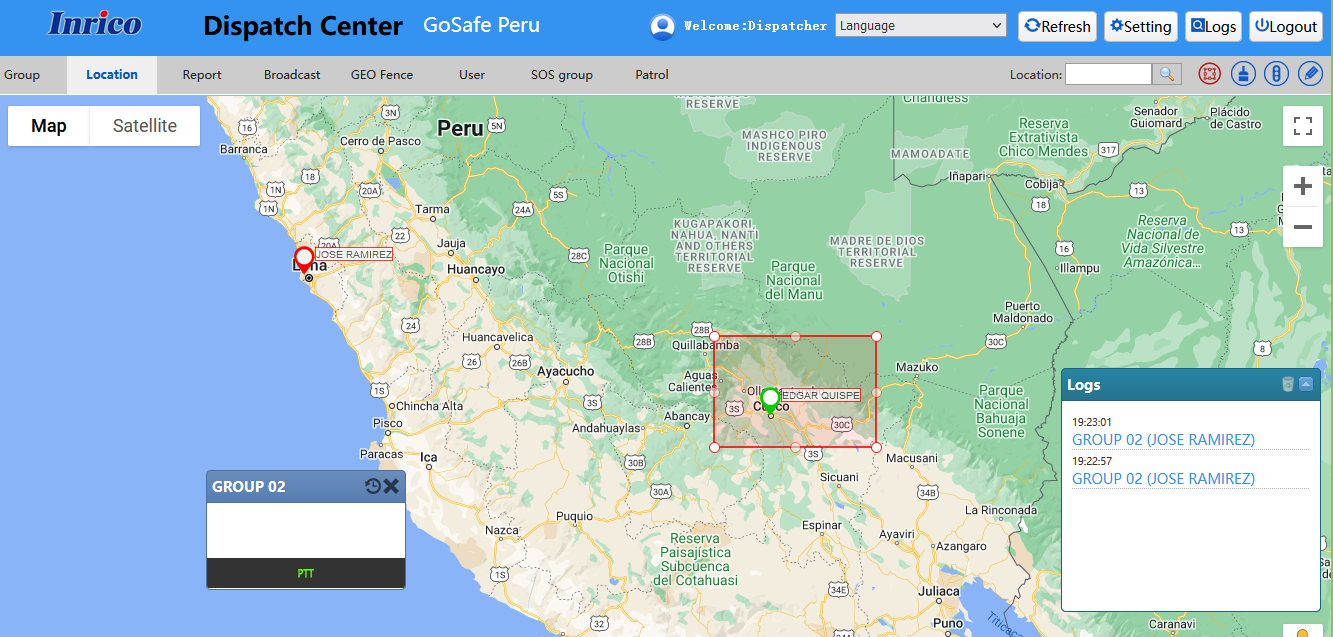This screenshot has width=1333, height=637.
Task: Switch to the Group tab
Action: click(x=22, y=75)
